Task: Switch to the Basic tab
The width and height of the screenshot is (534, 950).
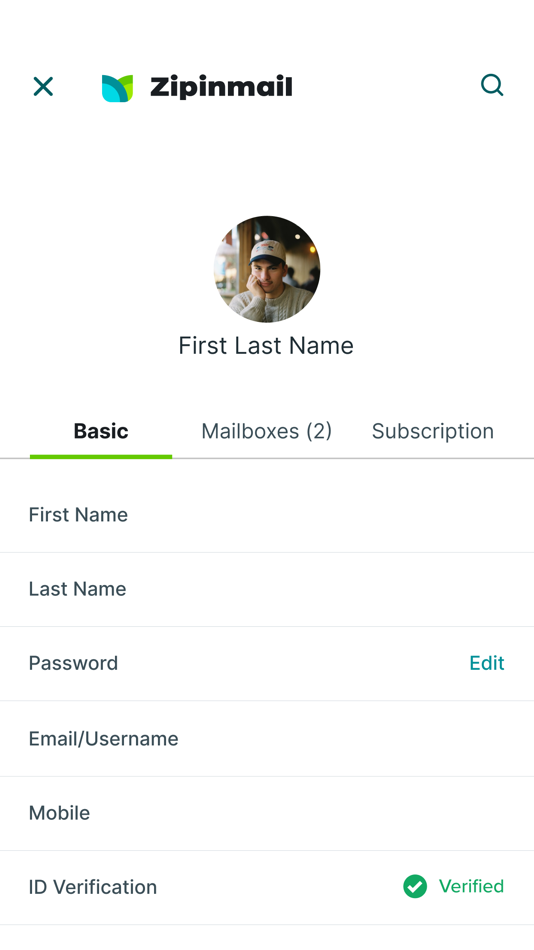Action: 101,431
